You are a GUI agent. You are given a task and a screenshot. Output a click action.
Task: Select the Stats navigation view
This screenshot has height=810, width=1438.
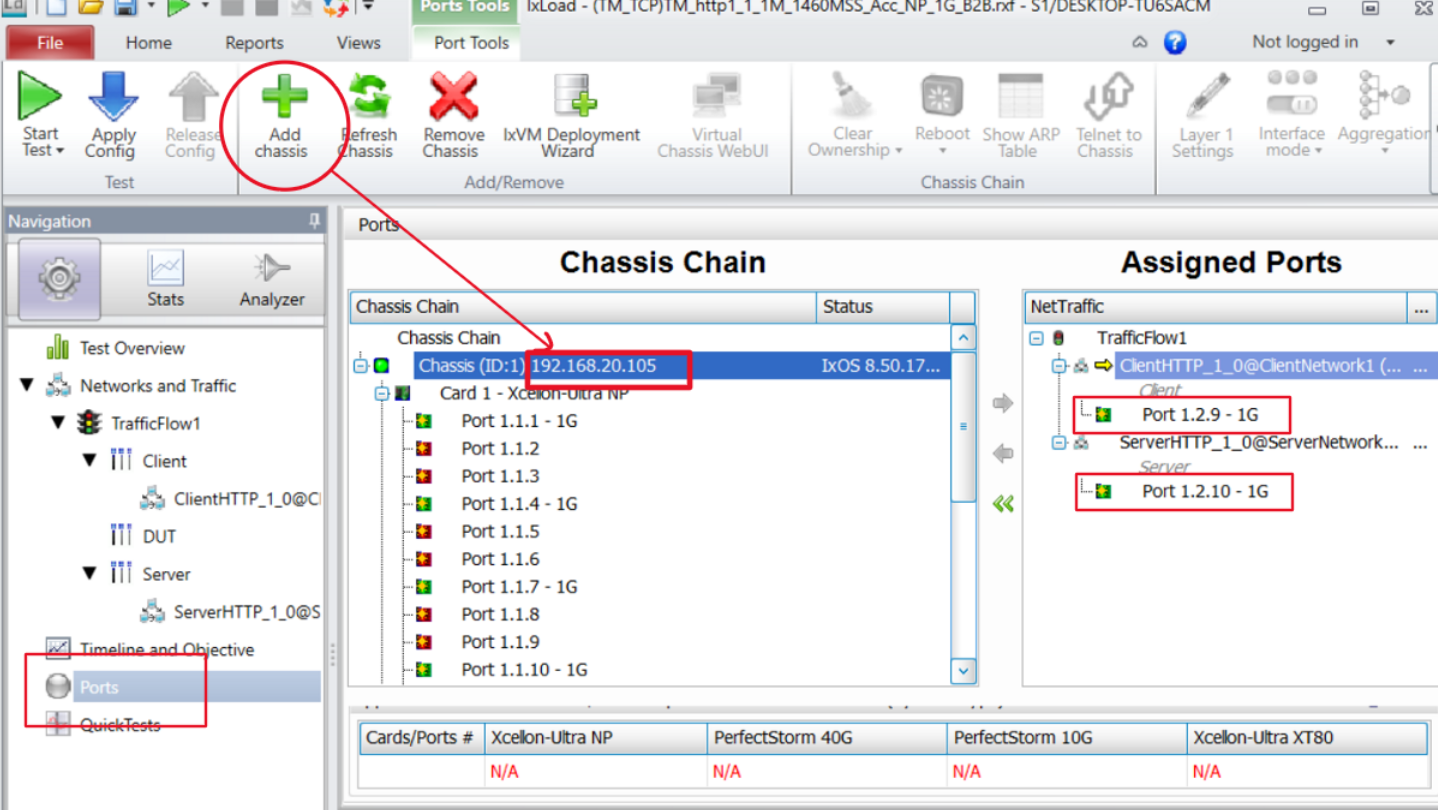(165, 279)
